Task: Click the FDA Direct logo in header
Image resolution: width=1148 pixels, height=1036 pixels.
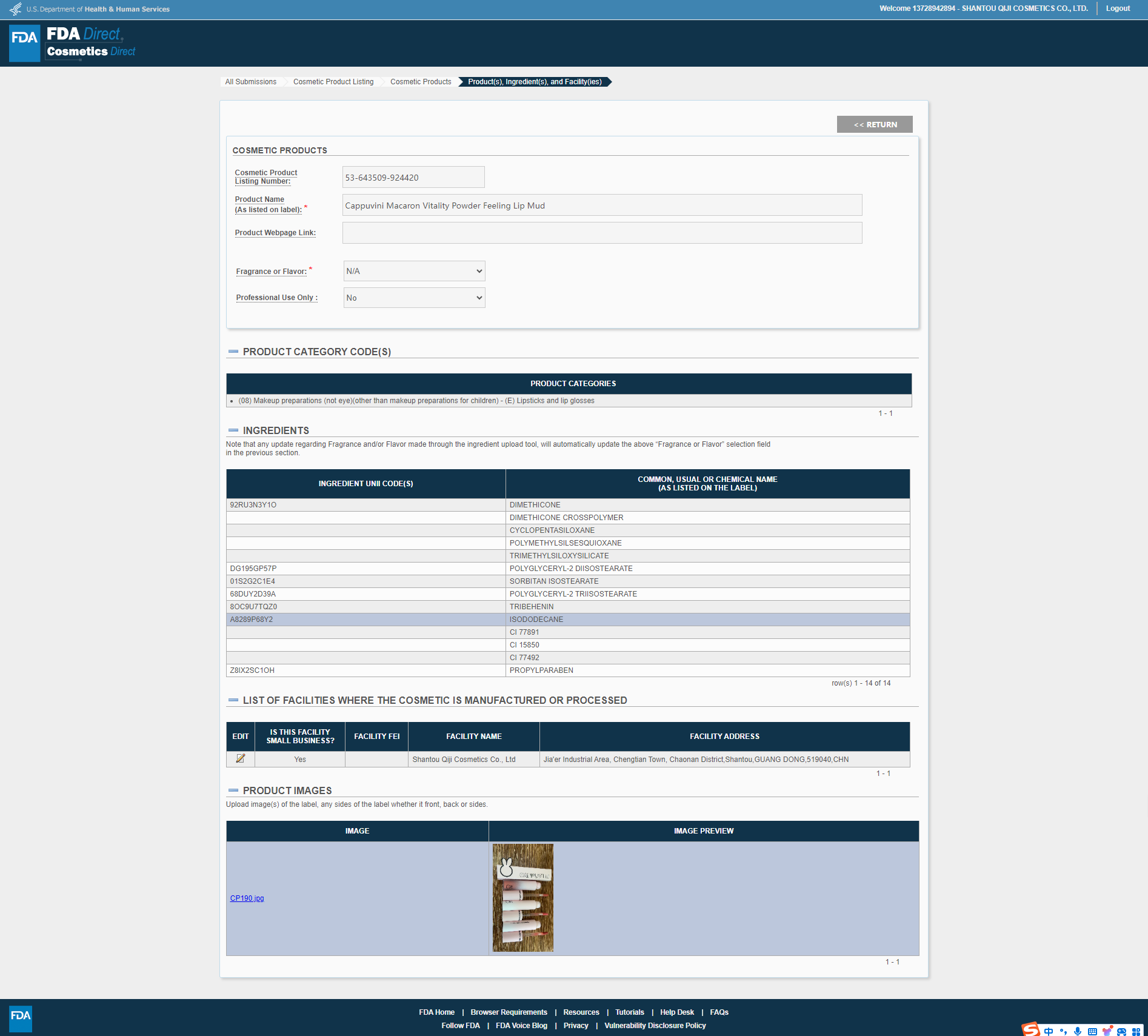Action: (73, 43)
